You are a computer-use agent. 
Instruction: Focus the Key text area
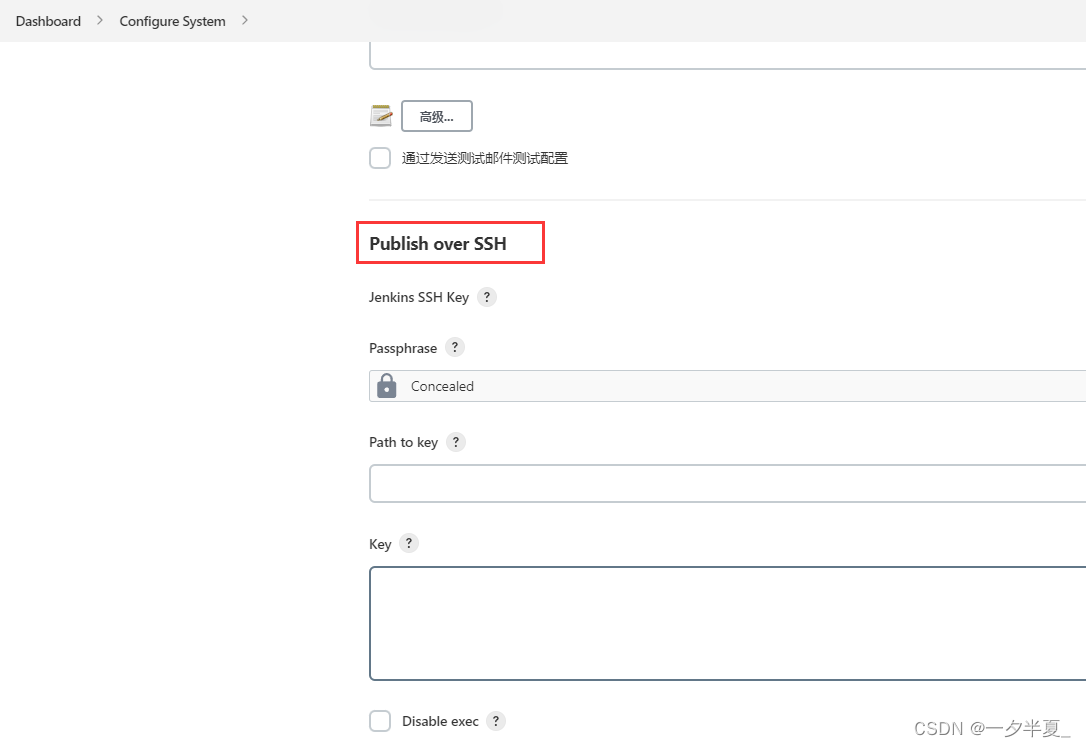coord(727,623)
